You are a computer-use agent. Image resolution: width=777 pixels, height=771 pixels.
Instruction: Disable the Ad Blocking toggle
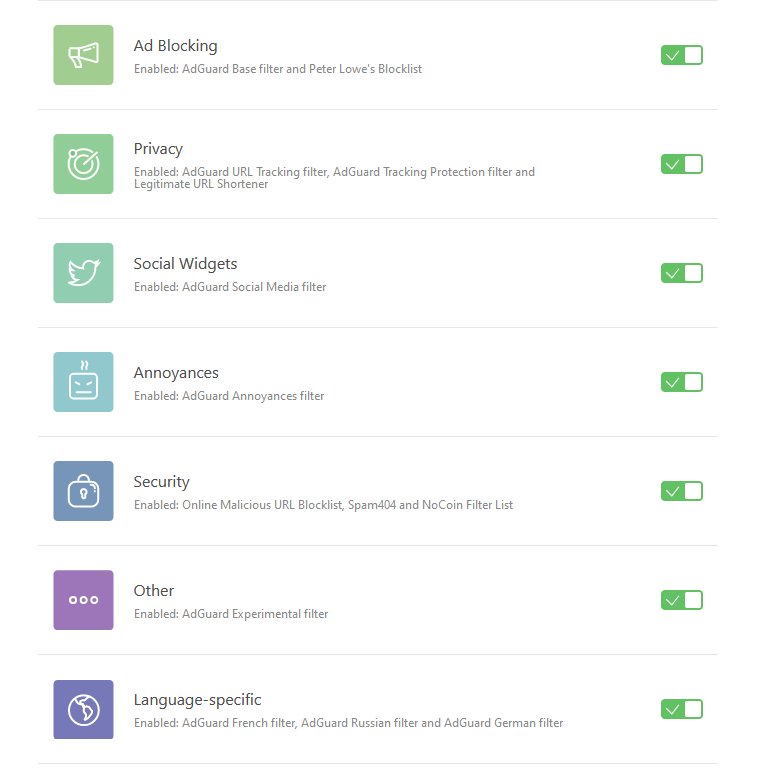pyautogui.click(x=682, y=55)
